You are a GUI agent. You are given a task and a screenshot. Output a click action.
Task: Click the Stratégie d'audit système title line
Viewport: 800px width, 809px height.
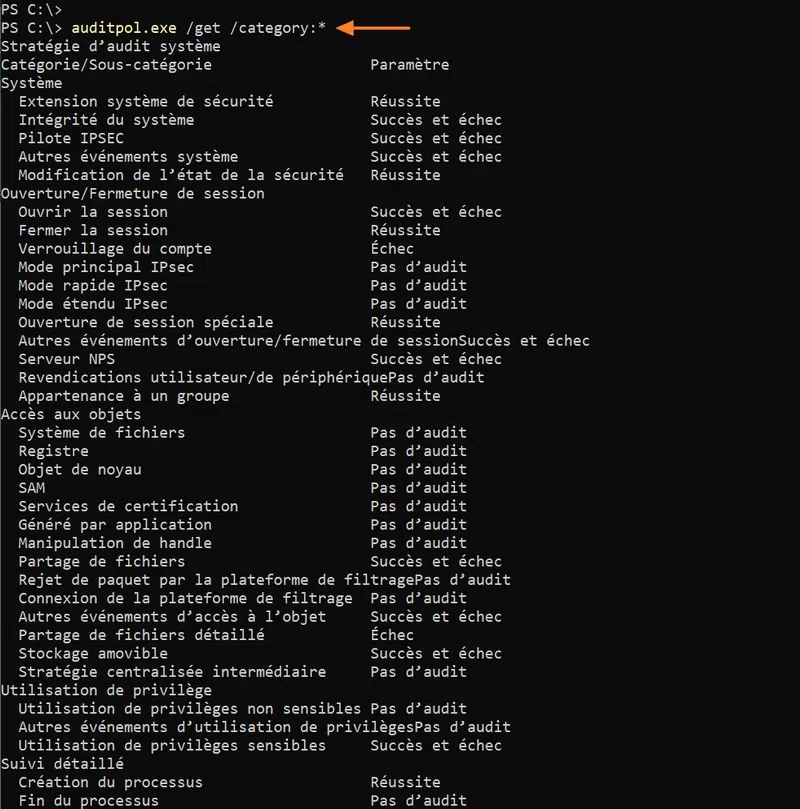coord(110,46)
